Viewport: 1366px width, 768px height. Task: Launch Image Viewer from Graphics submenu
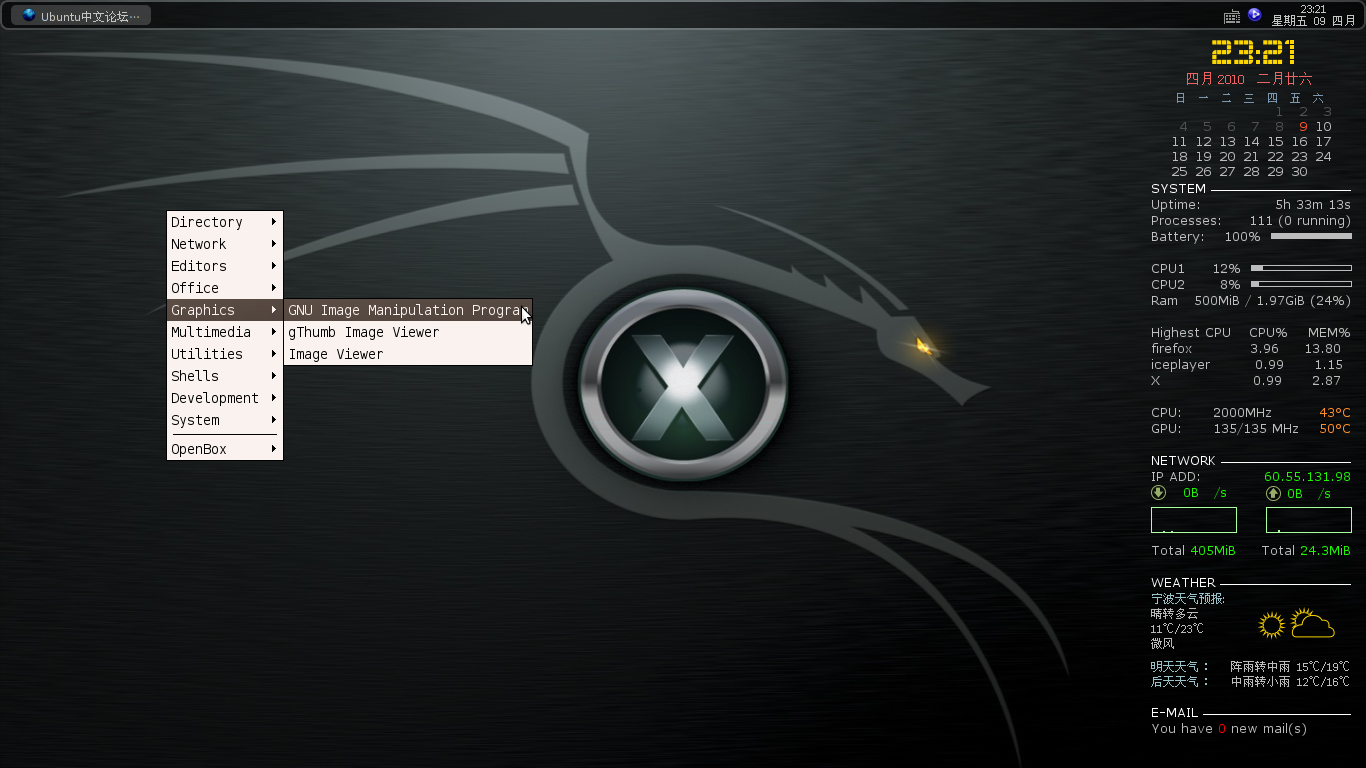(x=408, y=354)
